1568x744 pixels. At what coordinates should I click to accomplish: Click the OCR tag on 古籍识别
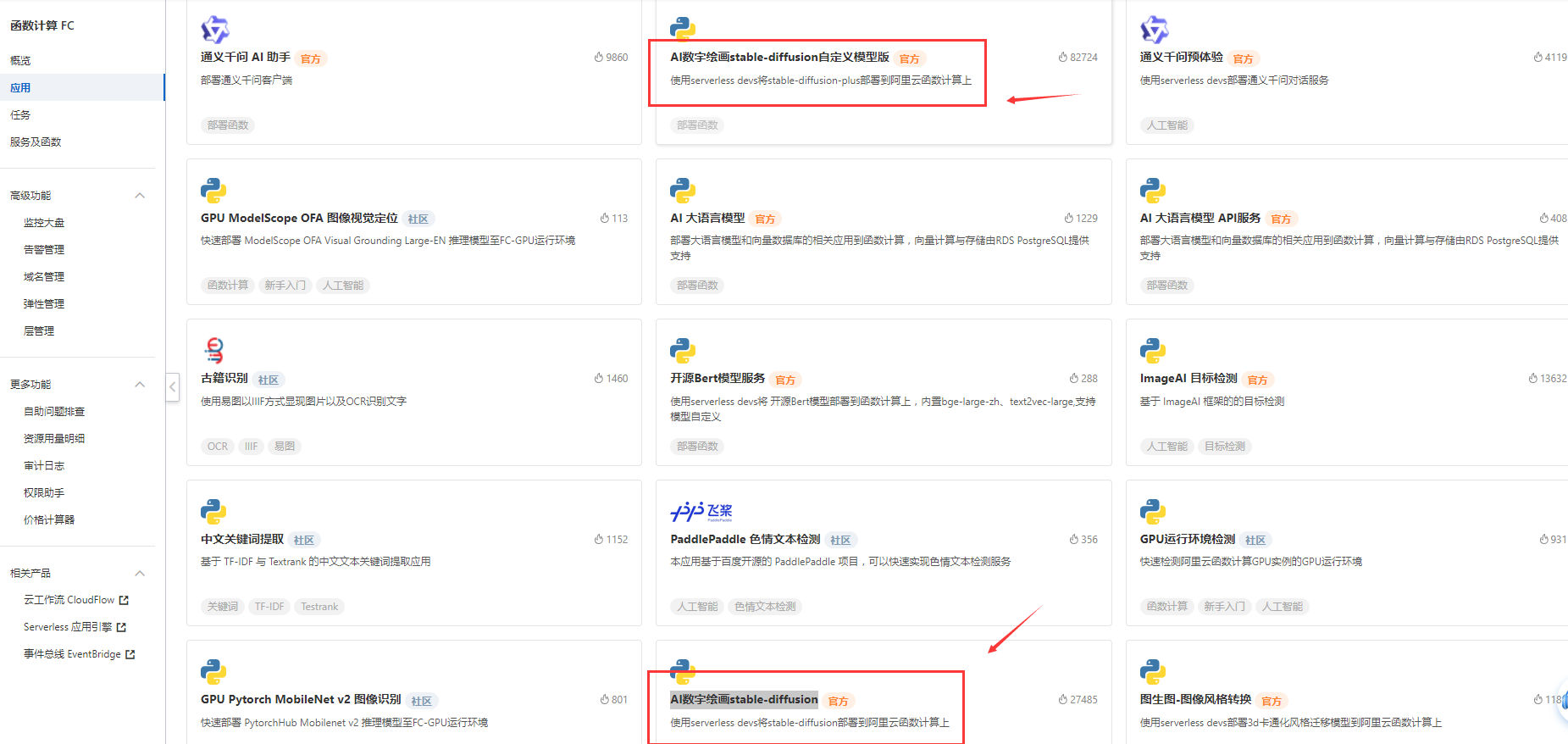coord(218,446)
